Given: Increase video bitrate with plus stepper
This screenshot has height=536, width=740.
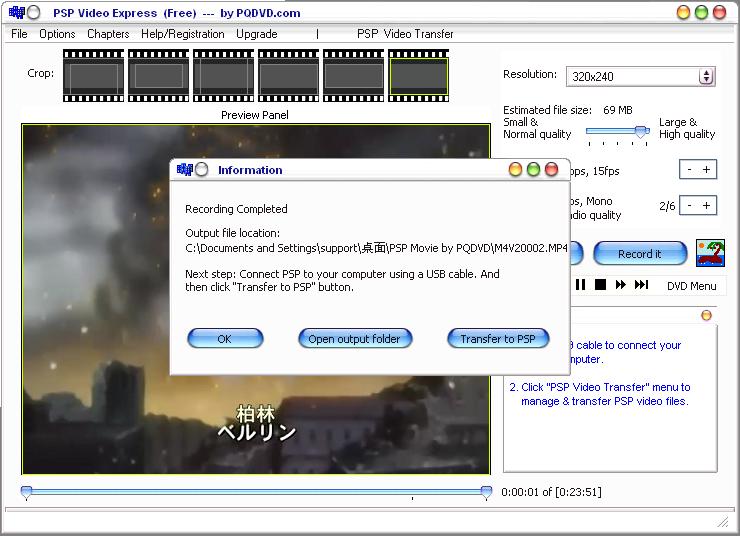Looking at the screenshot, I should coord(707,170).
